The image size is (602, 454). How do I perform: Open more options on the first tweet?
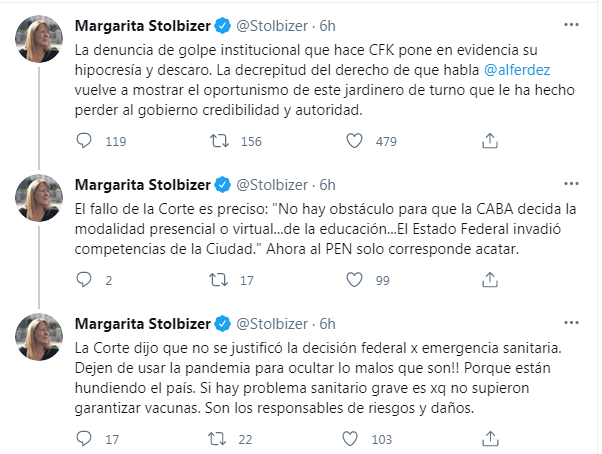click(x=571, y=25)
